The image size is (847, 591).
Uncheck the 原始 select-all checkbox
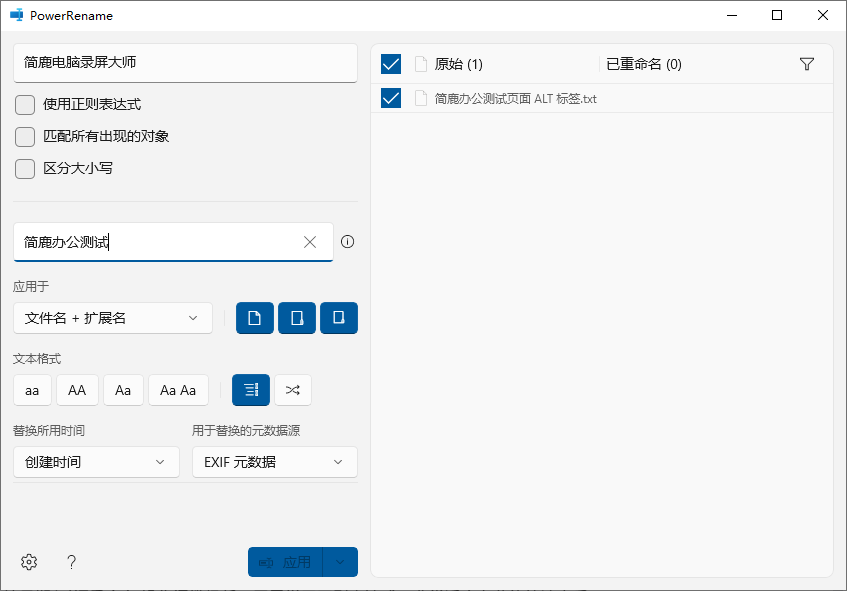(x=390, y=63)
